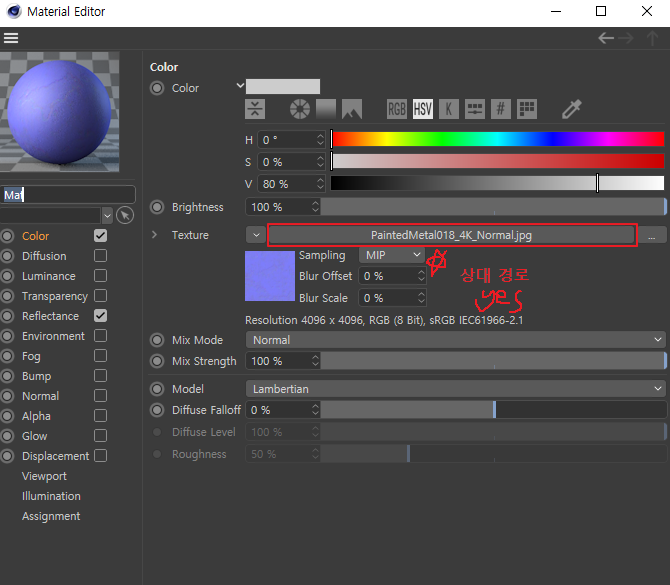The width and height of the screenshot is (670, 585).
Task: Enable Kelvin color temperature mode
Action: point(449,109)
